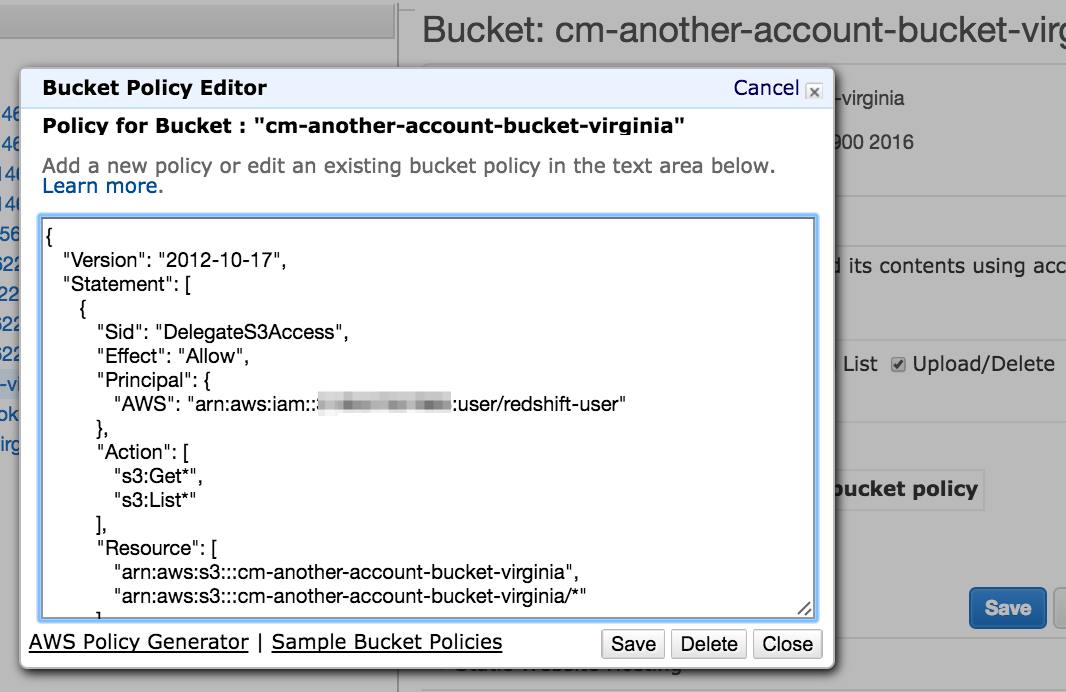The width and height of the screenshot is (1066, 692).
Task: Close the dialog using the X icon
Action: coord(814,91)
